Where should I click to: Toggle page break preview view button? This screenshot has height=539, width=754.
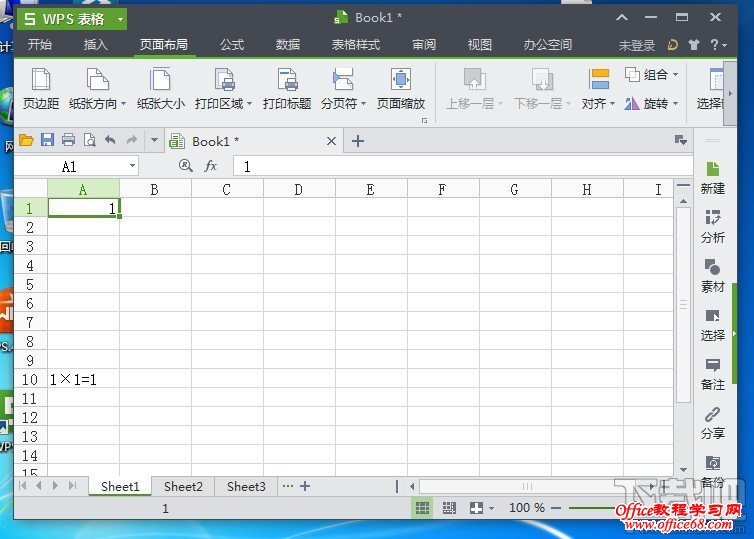click(449, 508)
